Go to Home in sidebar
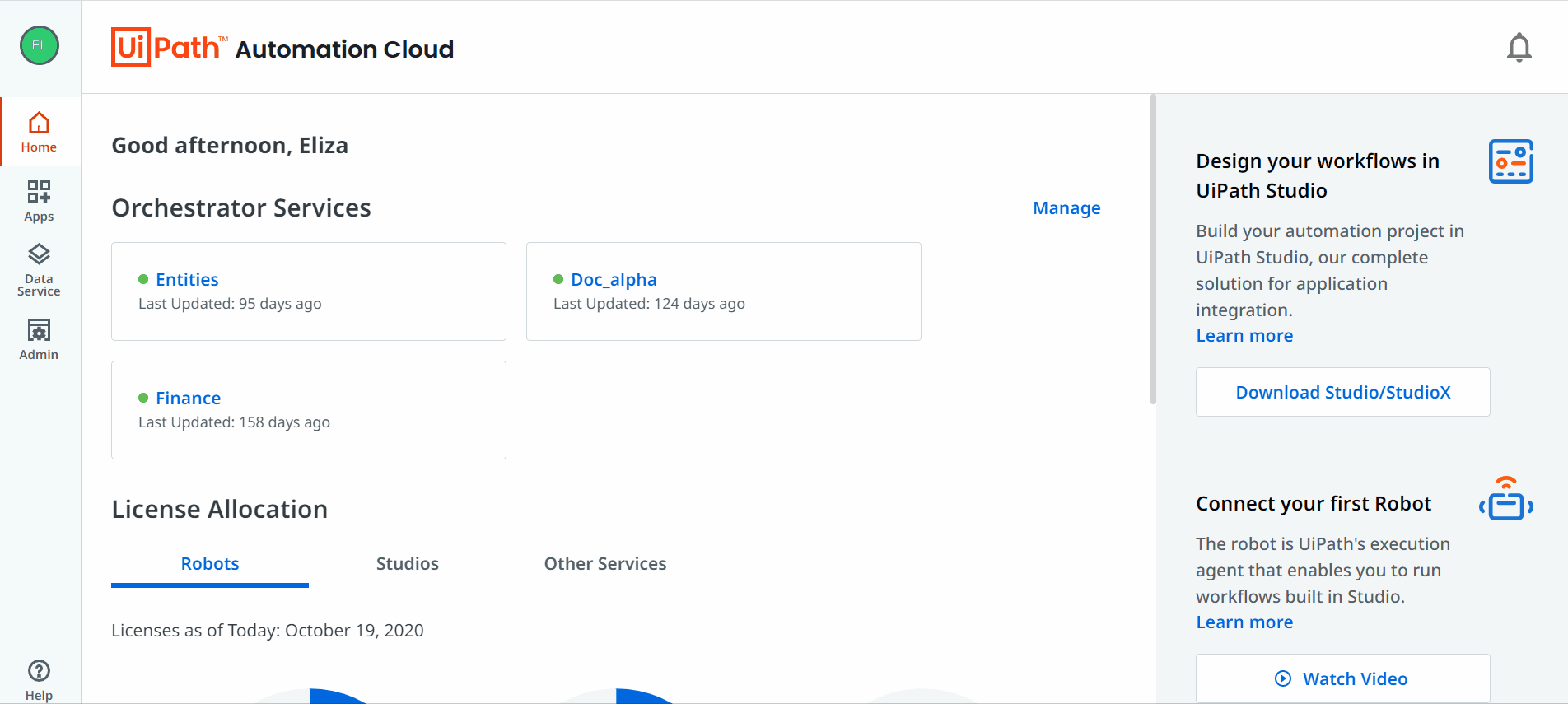This screenshot has width=1568, height=704. 40,133
